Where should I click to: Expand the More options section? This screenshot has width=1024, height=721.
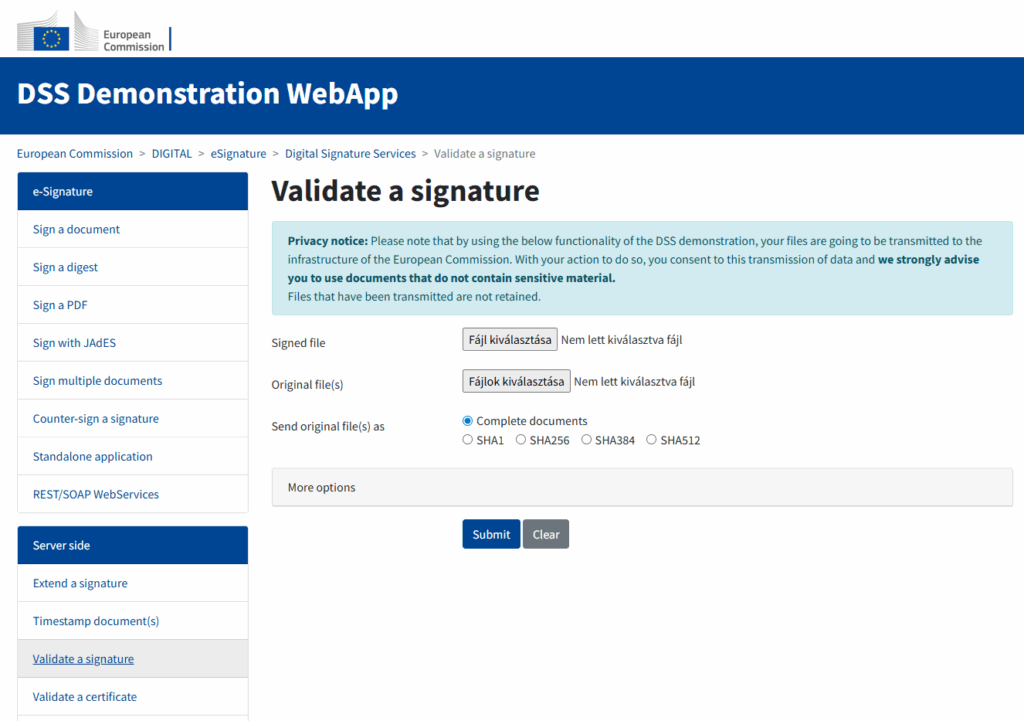point(322,488)
